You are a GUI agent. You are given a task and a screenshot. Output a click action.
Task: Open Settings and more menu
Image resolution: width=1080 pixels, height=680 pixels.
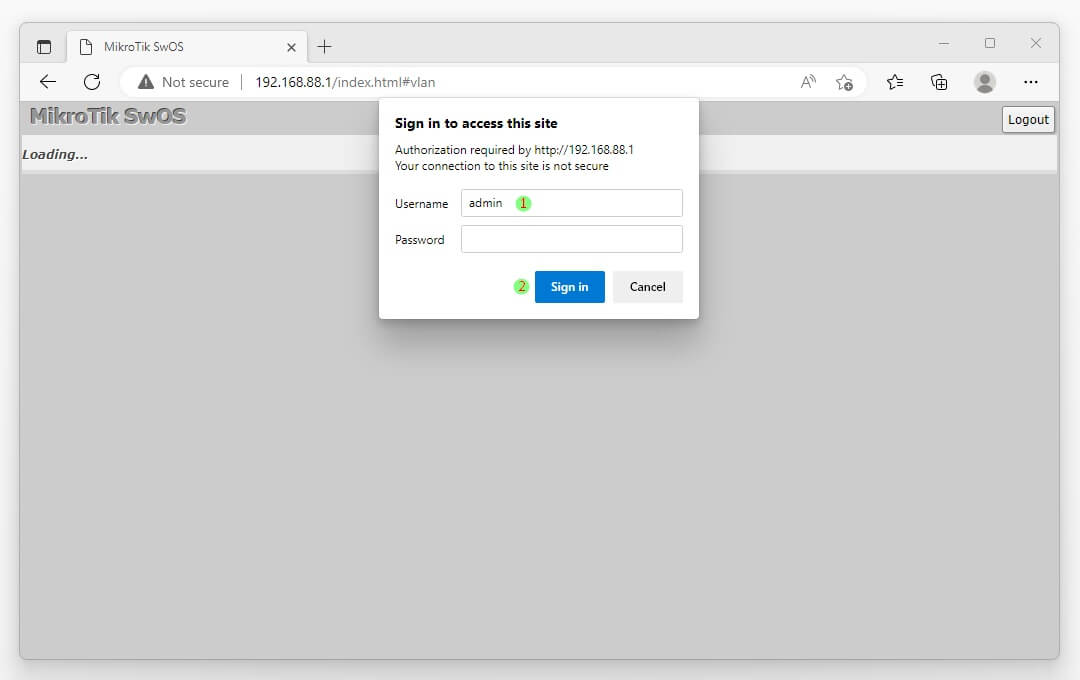pos(1031,82)
